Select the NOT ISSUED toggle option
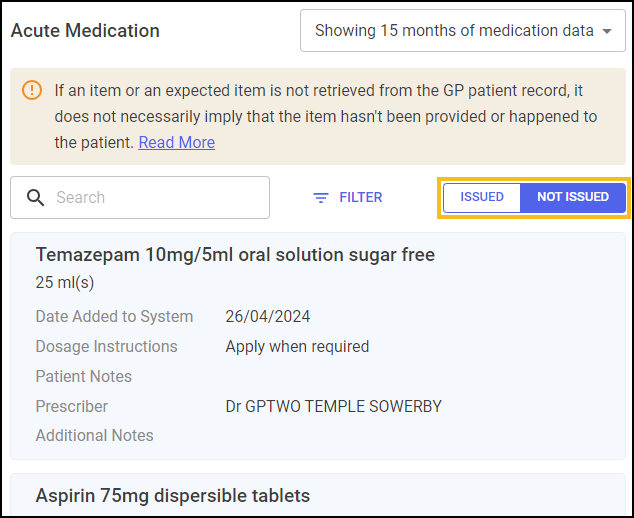 (573, 197)
